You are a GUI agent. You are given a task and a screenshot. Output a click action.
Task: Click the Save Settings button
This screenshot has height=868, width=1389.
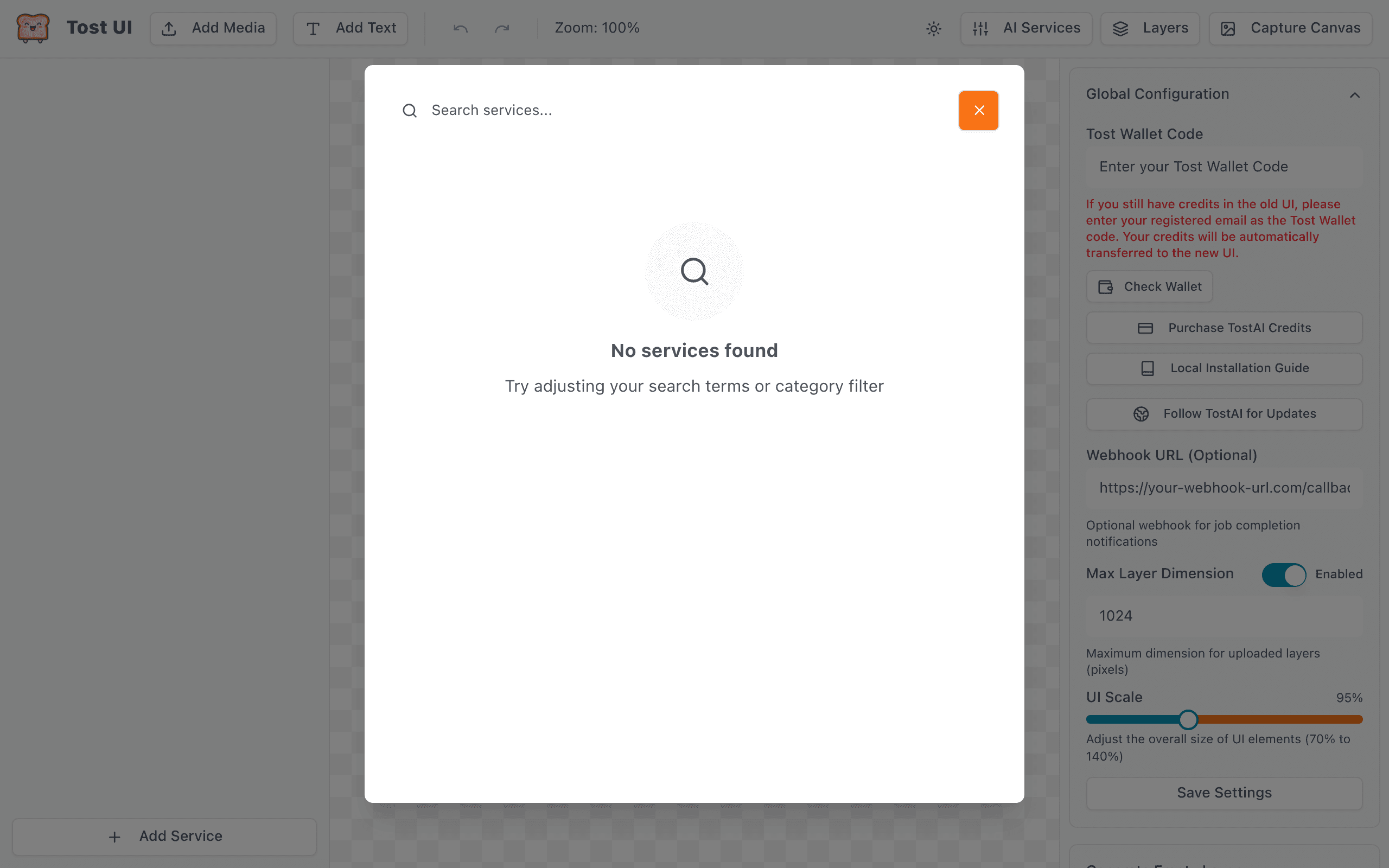pyautogui.click(x=1224, y=793)
